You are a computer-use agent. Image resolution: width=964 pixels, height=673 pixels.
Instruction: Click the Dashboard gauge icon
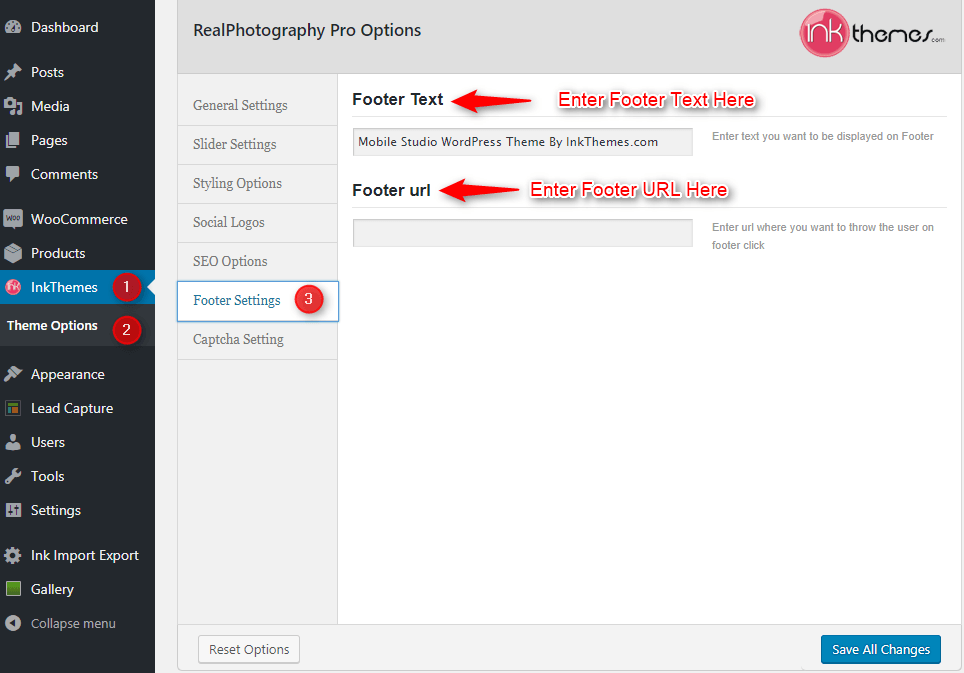point(13,27)
